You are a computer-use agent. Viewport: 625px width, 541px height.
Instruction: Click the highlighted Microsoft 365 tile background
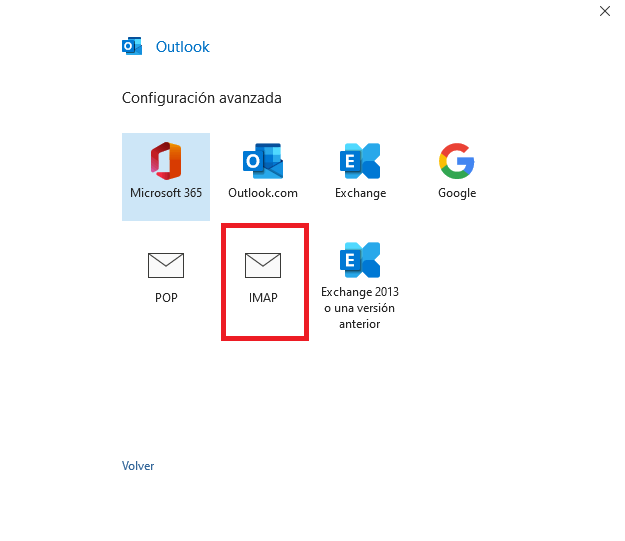[166, 177]
